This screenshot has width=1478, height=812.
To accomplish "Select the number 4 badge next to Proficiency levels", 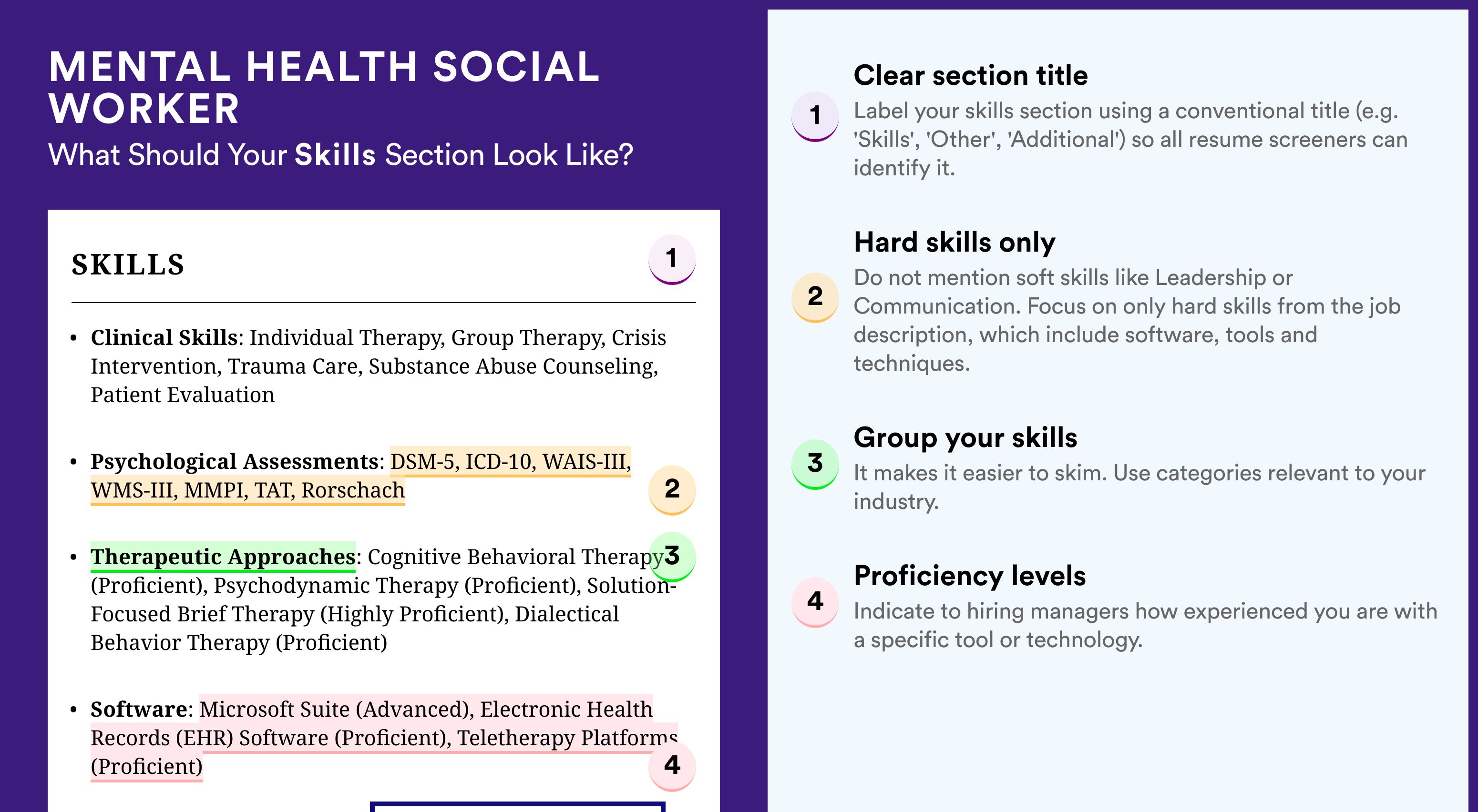I will pyautogui.click(x=815, y=602).
